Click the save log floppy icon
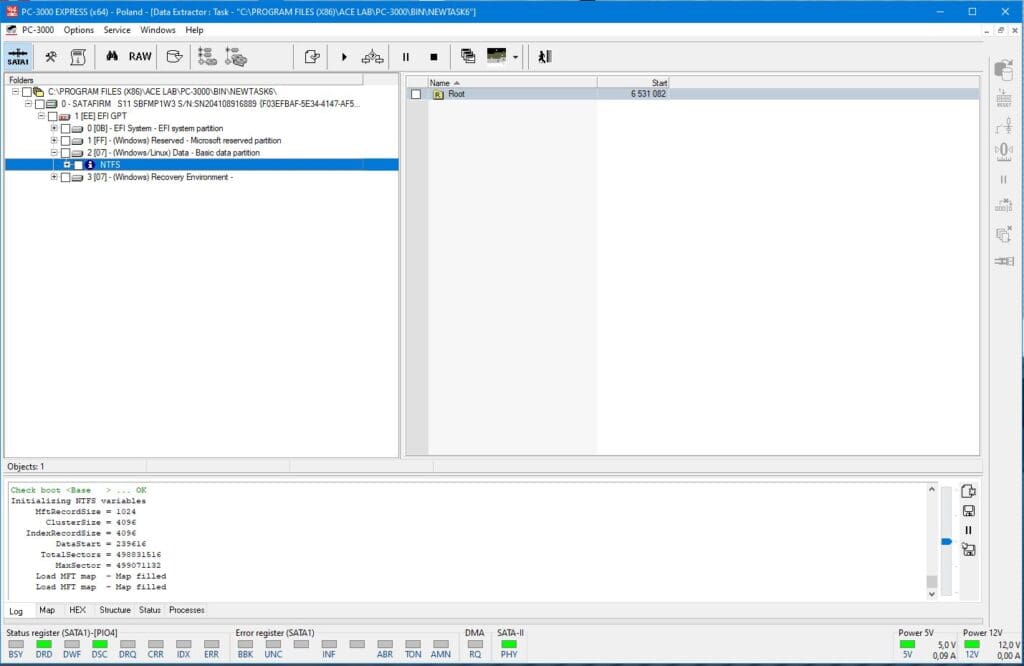Screen dimensions: 1024x666 click(968, 511)
